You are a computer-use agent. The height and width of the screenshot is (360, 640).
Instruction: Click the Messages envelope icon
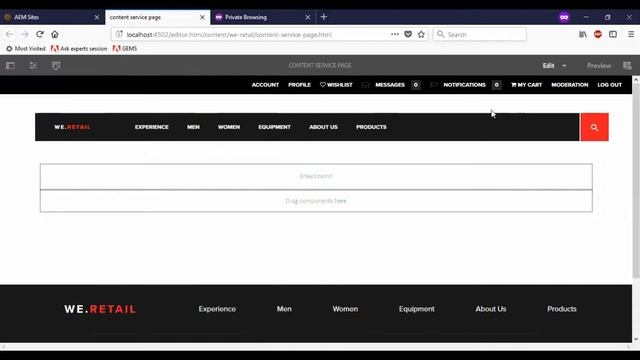[365, 85]
